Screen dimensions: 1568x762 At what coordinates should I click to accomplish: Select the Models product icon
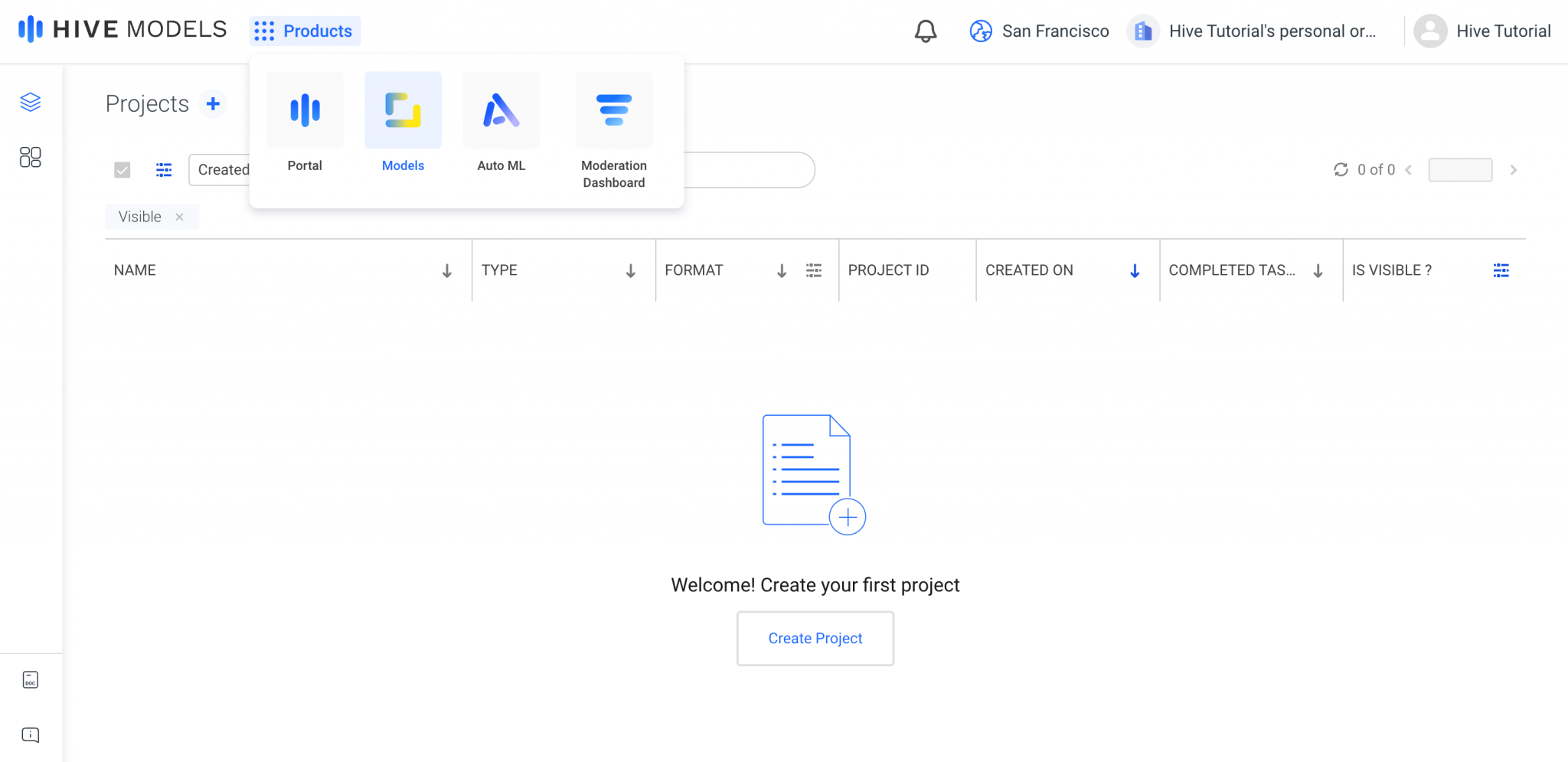click(402, 110)
